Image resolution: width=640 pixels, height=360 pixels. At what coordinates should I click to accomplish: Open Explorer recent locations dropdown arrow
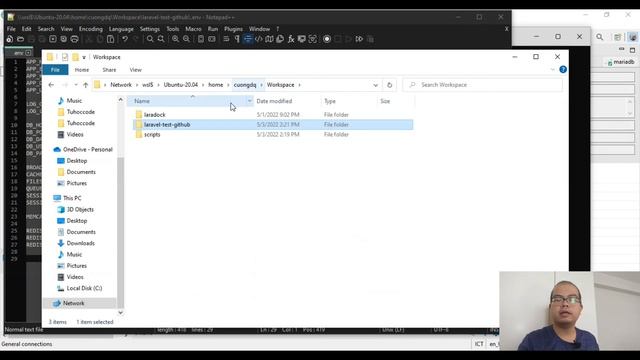(76, 85)
